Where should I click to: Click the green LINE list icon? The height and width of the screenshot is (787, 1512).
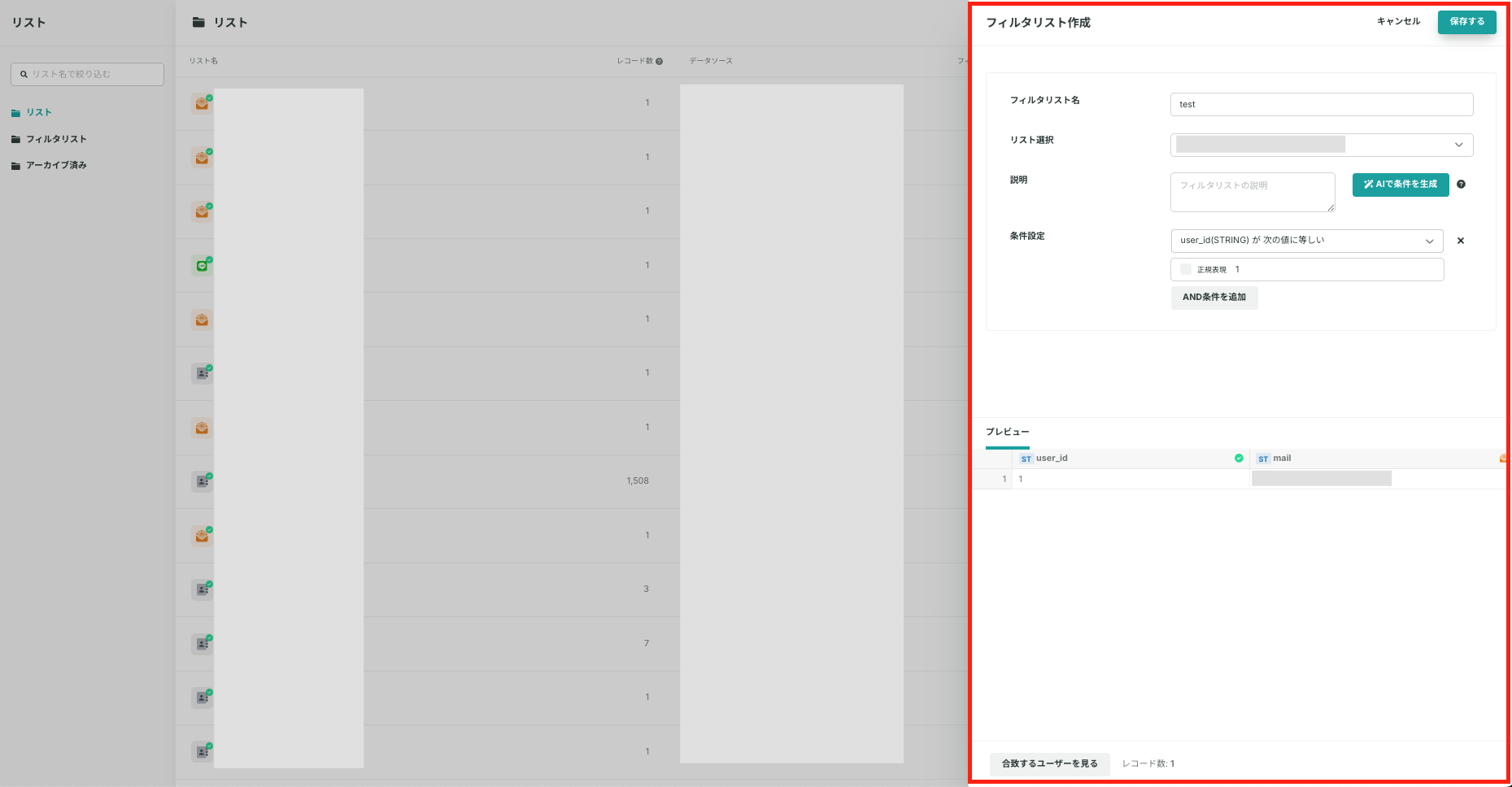pos(202,265)
